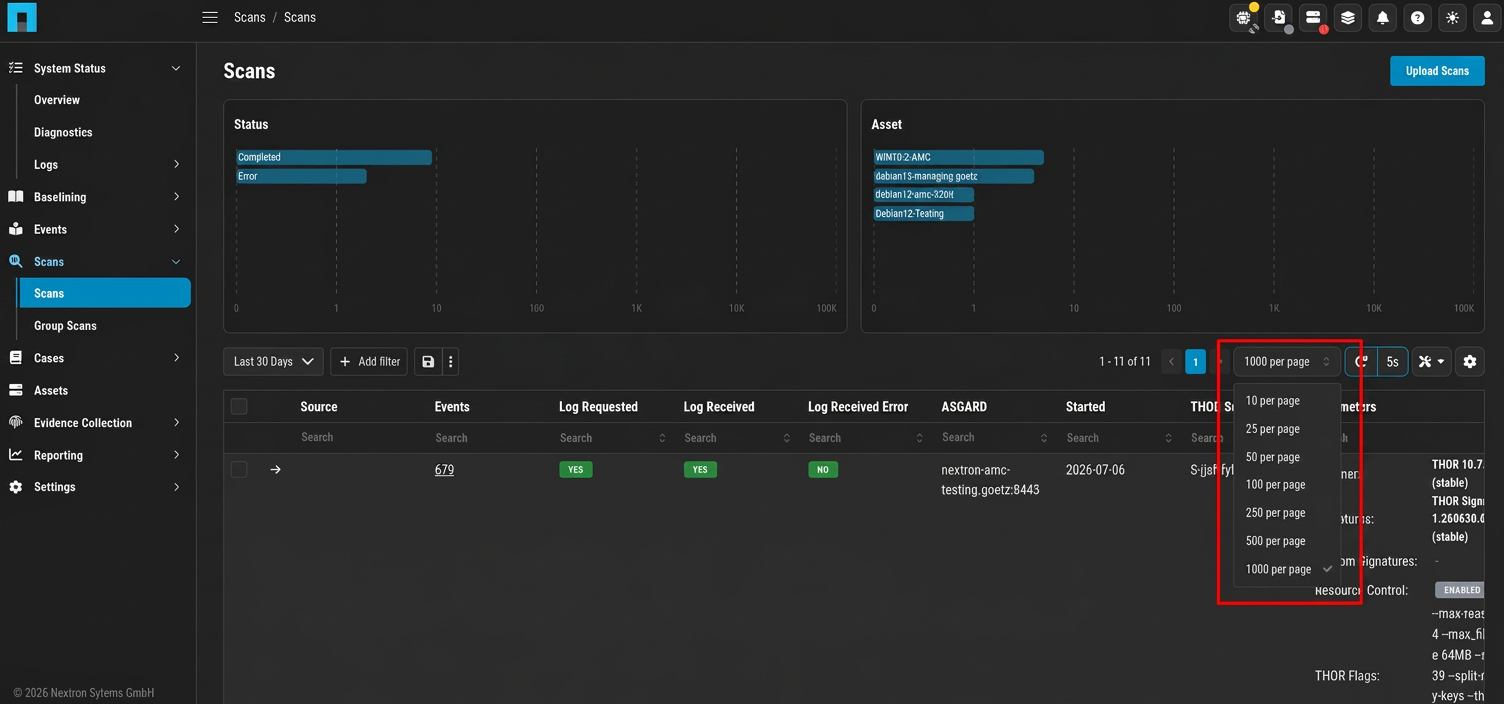Click the Nextron logo in top-left corner
The image size is (1504, 704).
point(21,17)
